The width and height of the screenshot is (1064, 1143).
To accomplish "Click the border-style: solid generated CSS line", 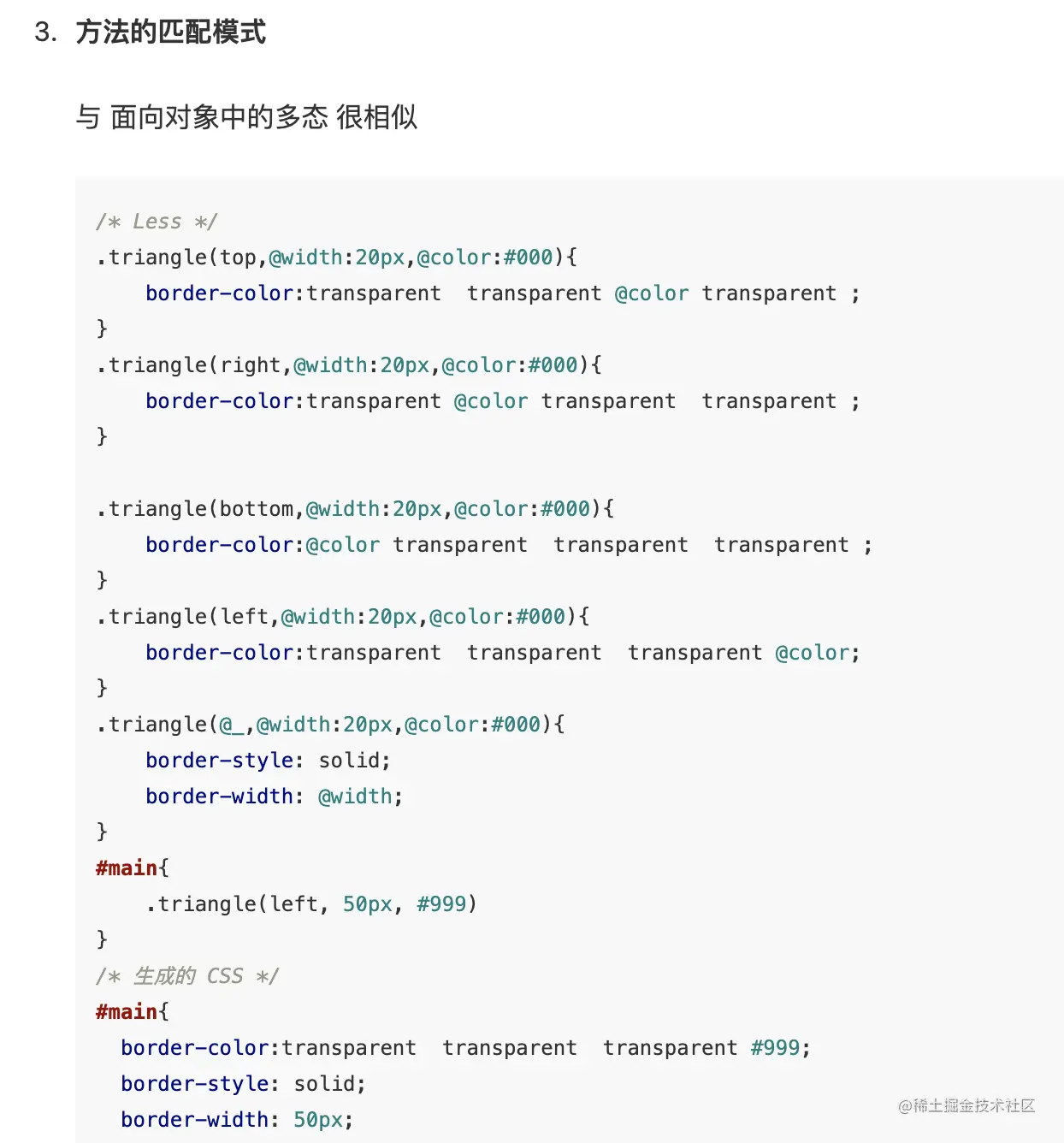I will 243,1084.
